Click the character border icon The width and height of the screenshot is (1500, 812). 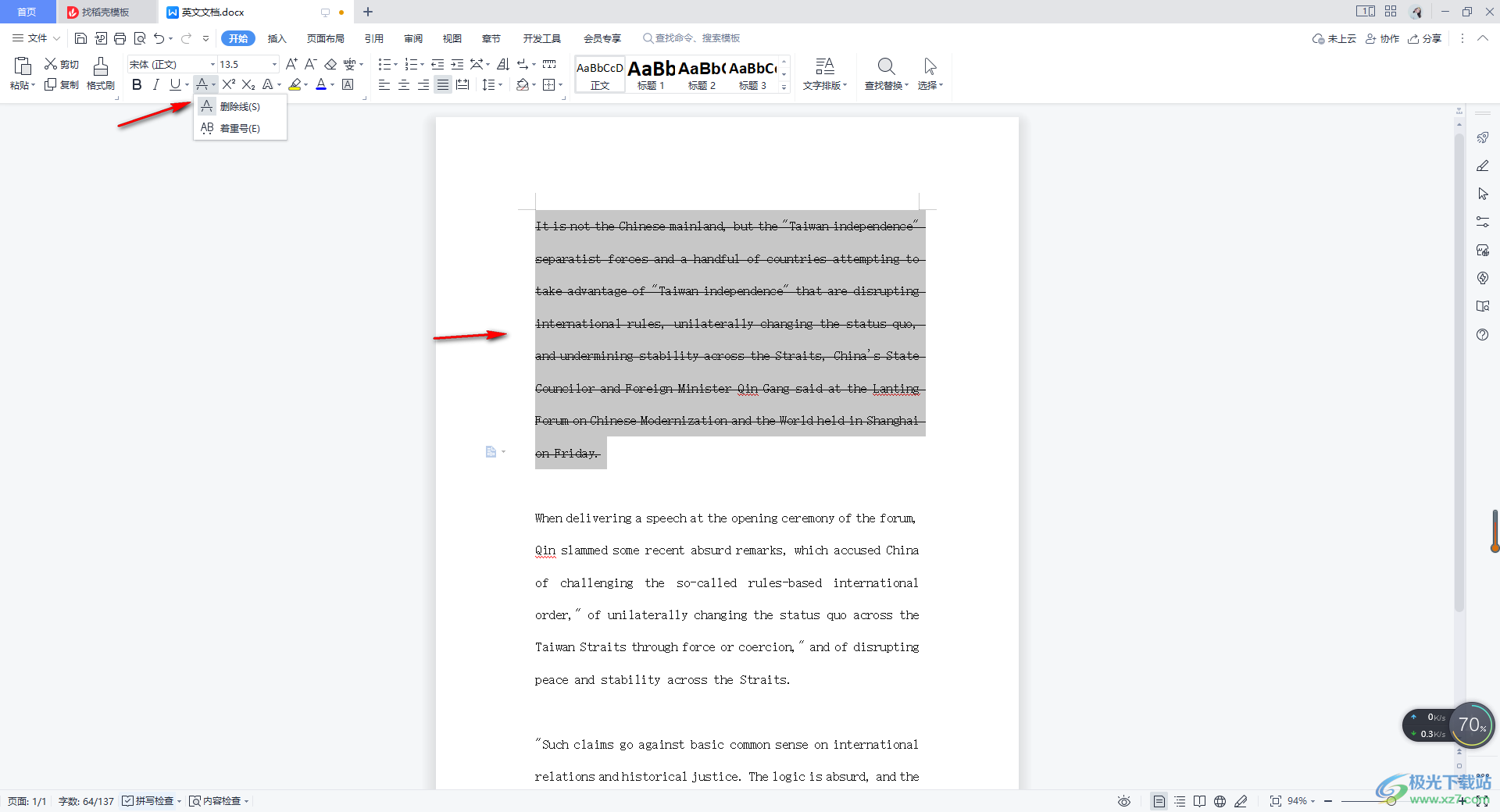[x=348, y=84]
